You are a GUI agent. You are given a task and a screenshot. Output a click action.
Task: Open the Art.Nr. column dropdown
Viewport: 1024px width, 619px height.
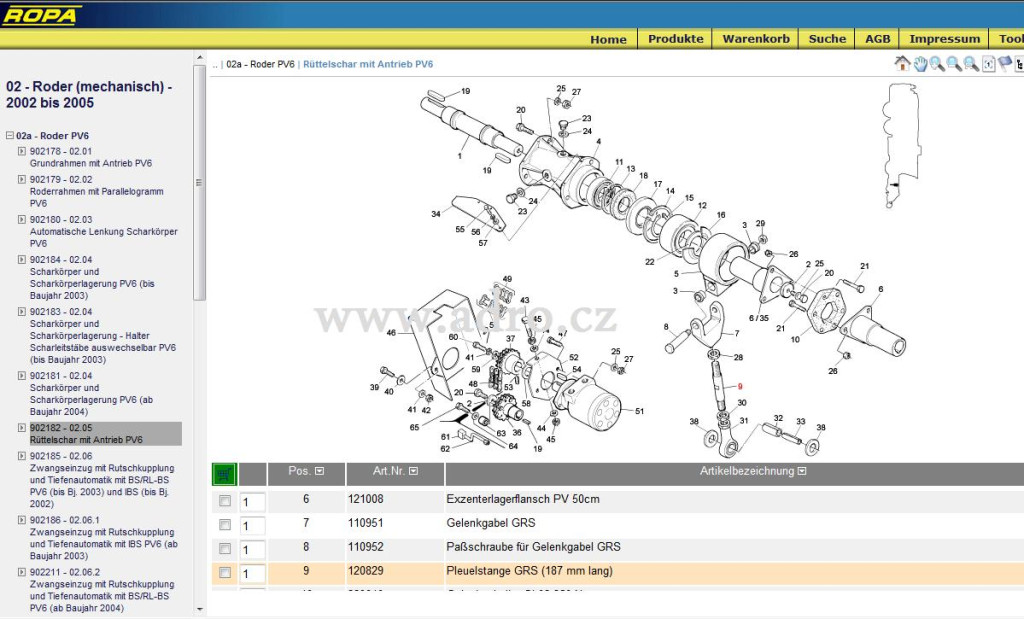413,471
